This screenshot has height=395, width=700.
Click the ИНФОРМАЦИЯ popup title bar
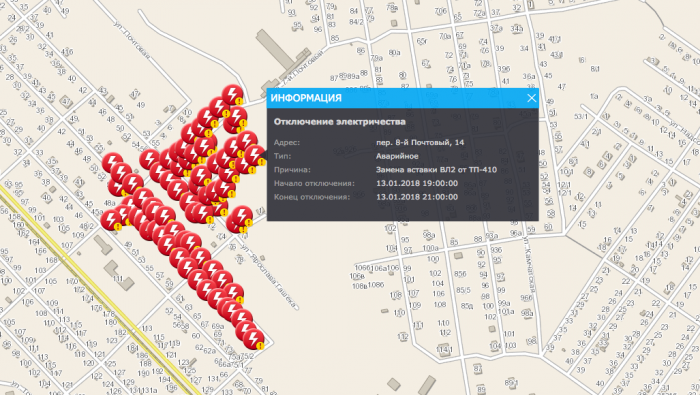pyautogui.click(x=403, y=98)
